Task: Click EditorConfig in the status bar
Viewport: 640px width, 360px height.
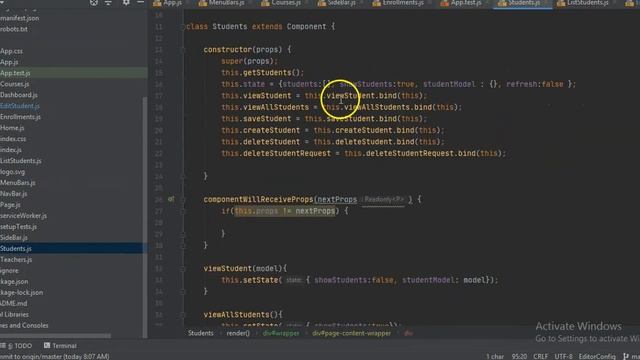Action: (597, 356)
